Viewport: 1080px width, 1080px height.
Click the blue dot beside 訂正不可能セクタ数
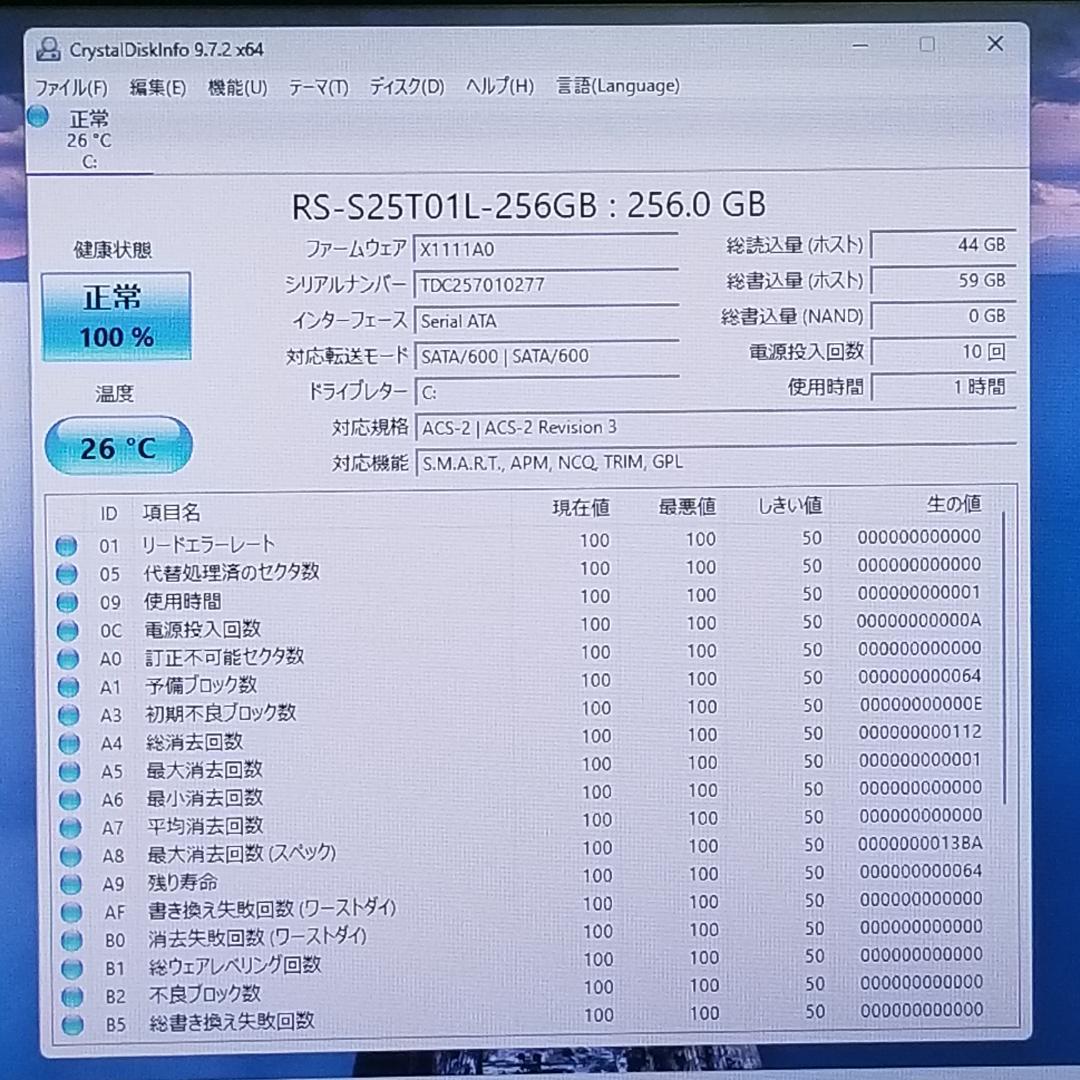click(67, 658)
